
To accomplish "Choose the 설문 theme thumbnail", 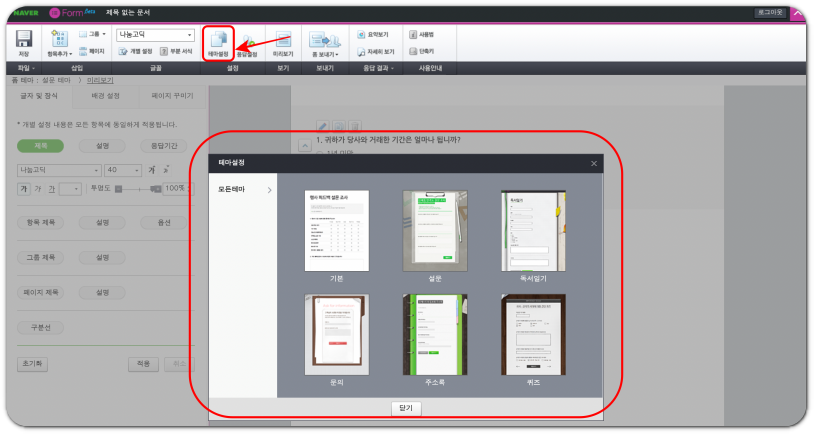I will 435,230.
